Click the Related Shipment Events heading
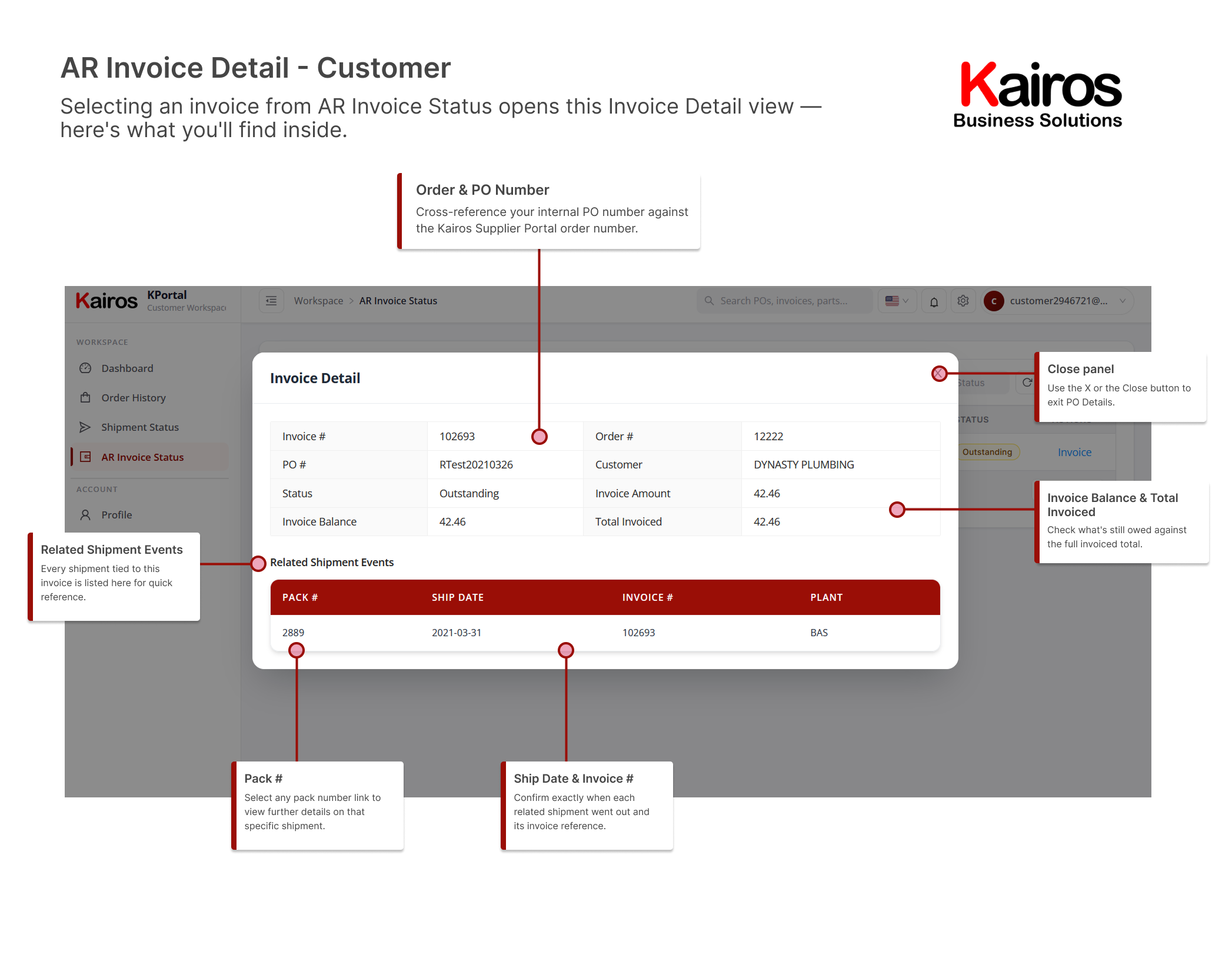Viewport: 1232px width, 961px height. click(x=332, y=562)
